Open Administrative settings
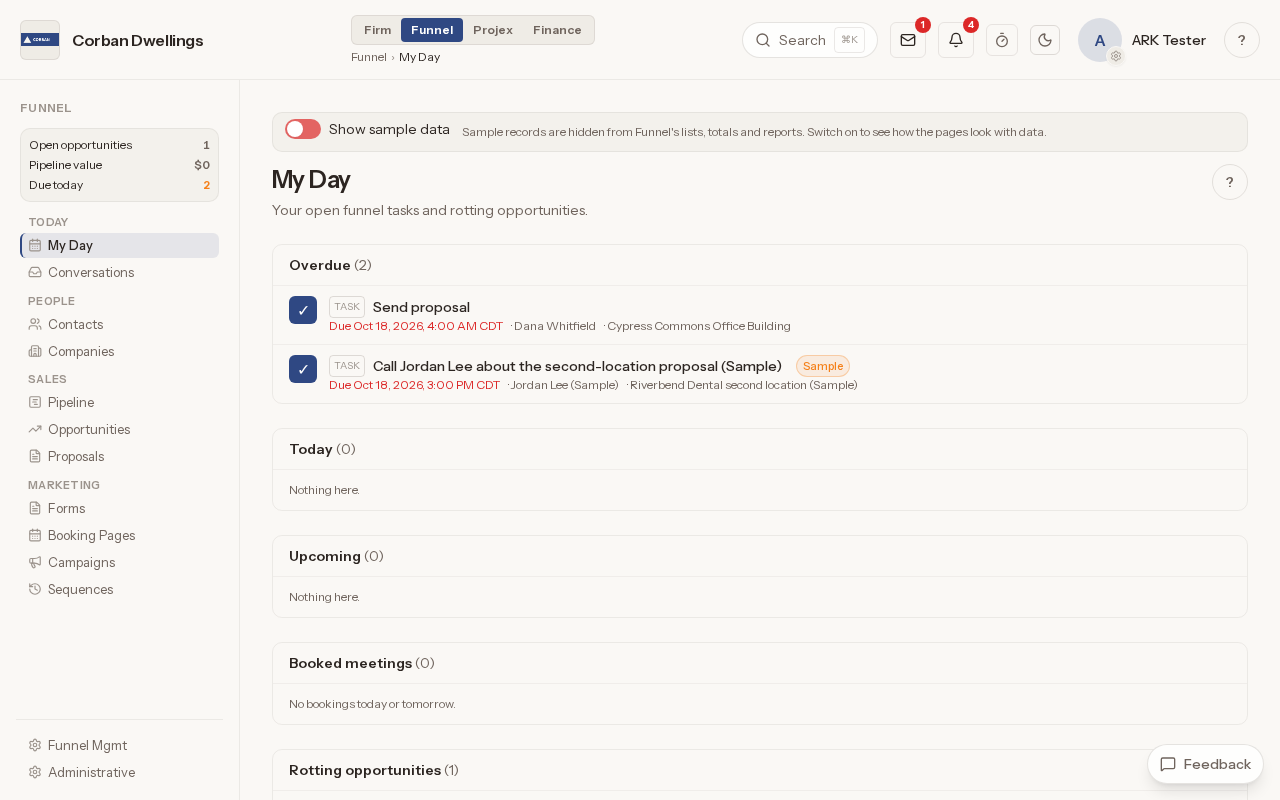This screenshot has height=800, width=1280. pos(119,772)
